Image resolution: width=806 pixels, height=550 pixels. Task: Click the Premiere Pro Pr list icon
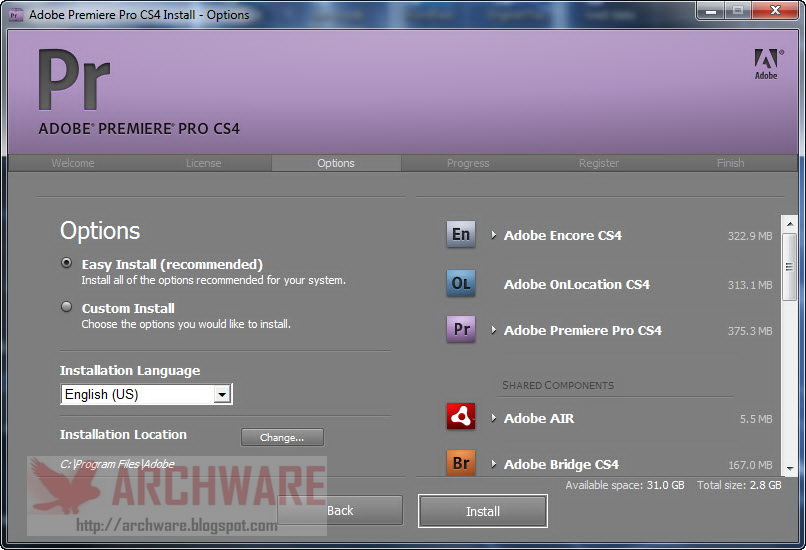[x=461, y=329]
